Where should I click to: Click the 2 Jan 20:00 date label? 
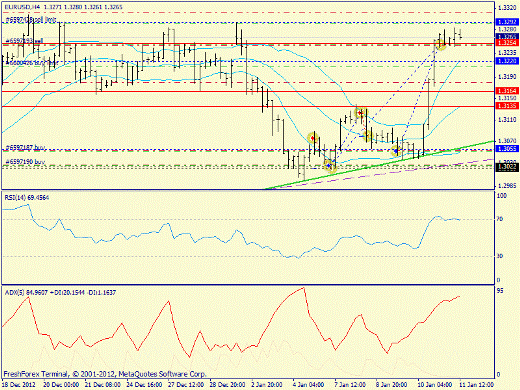[267, 384]
